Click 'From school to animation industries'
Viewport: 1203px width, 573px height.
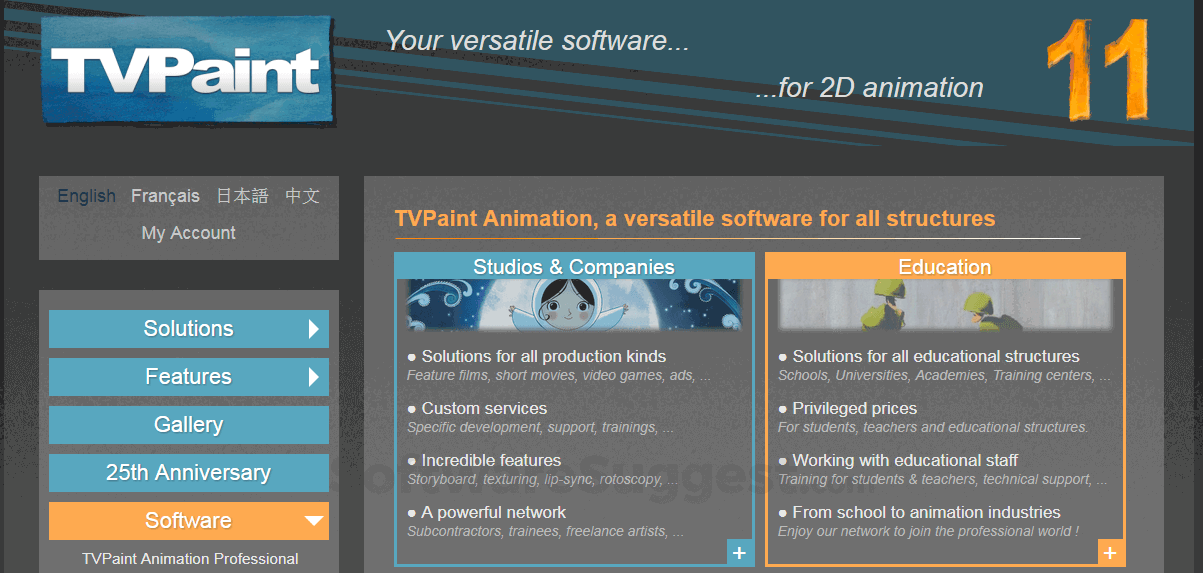coord(927,512)
